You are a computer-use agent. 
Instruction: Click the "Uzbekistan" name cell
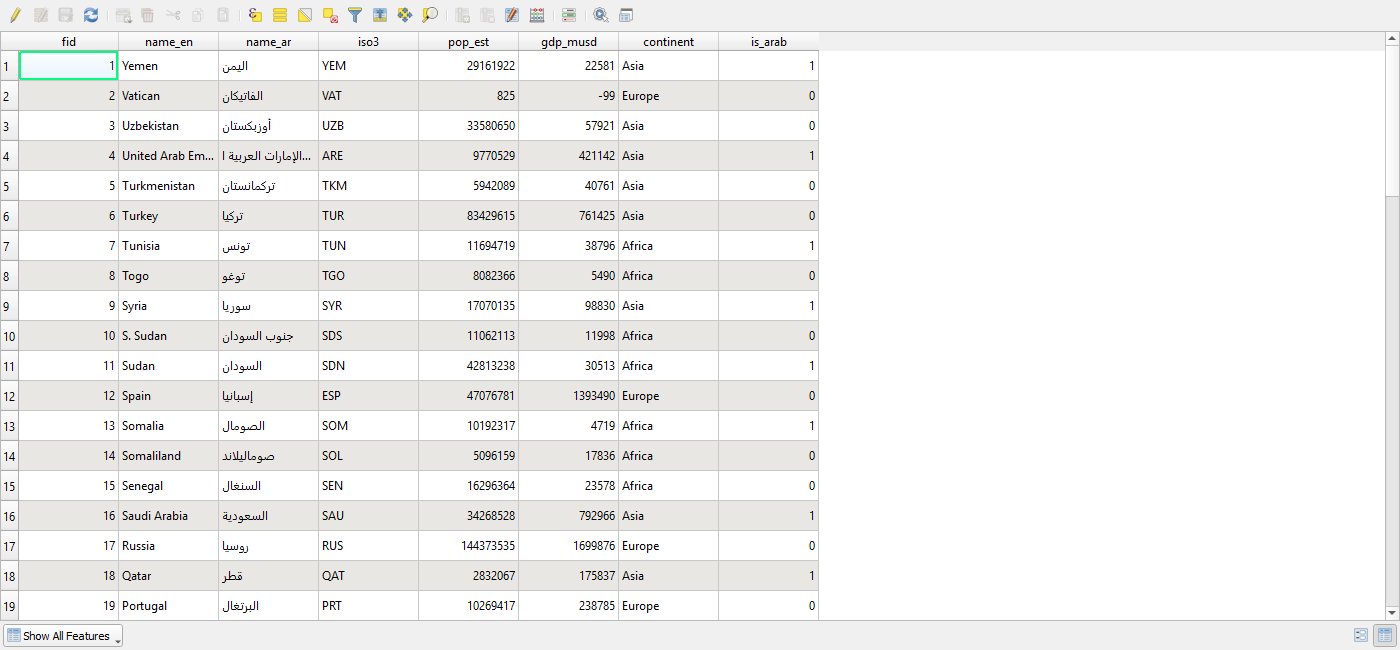pos(168,126)
